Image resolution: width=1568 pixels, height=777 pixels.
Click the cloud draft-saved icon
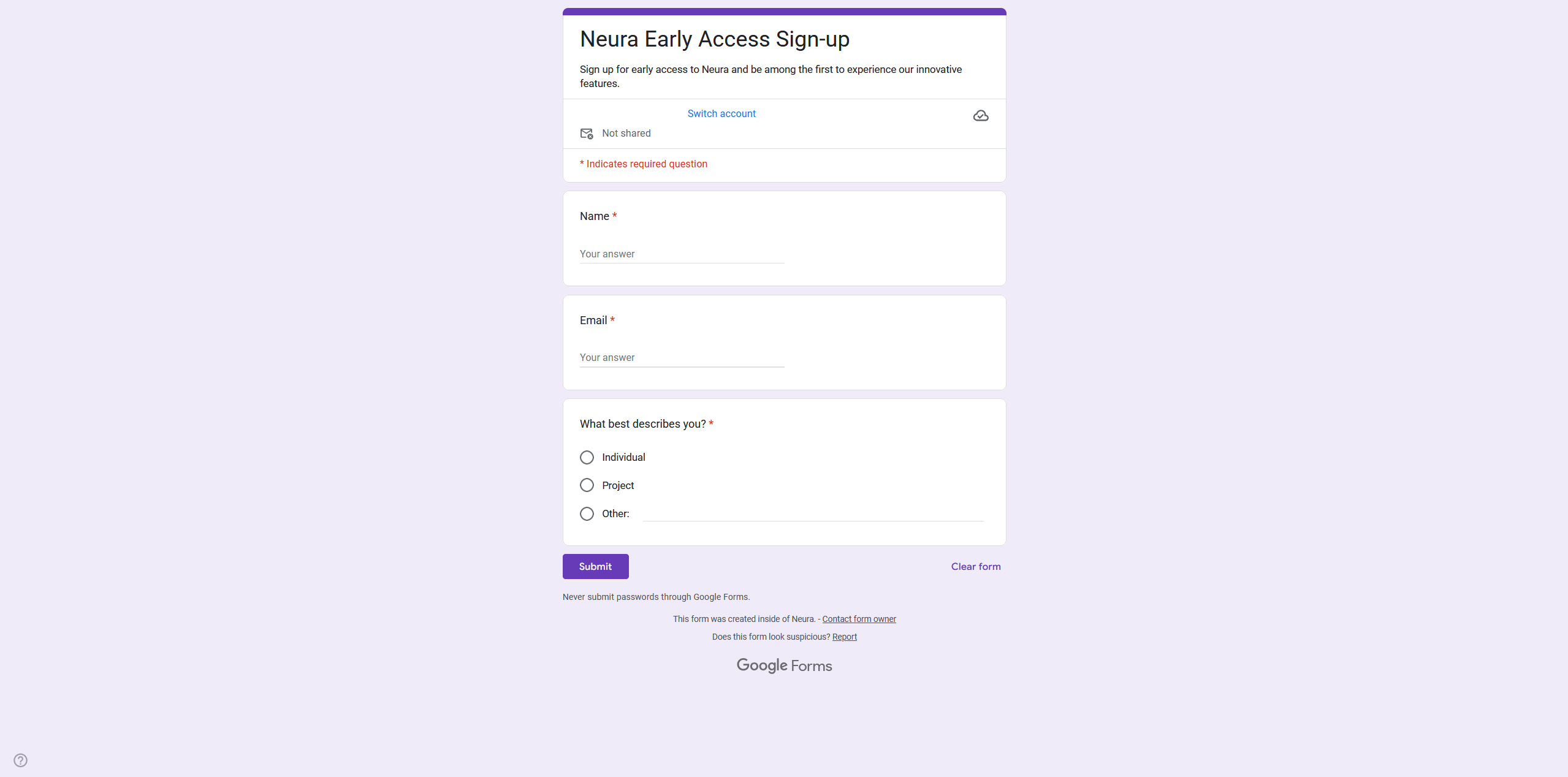pyautogui.click(x=980, y=116)
